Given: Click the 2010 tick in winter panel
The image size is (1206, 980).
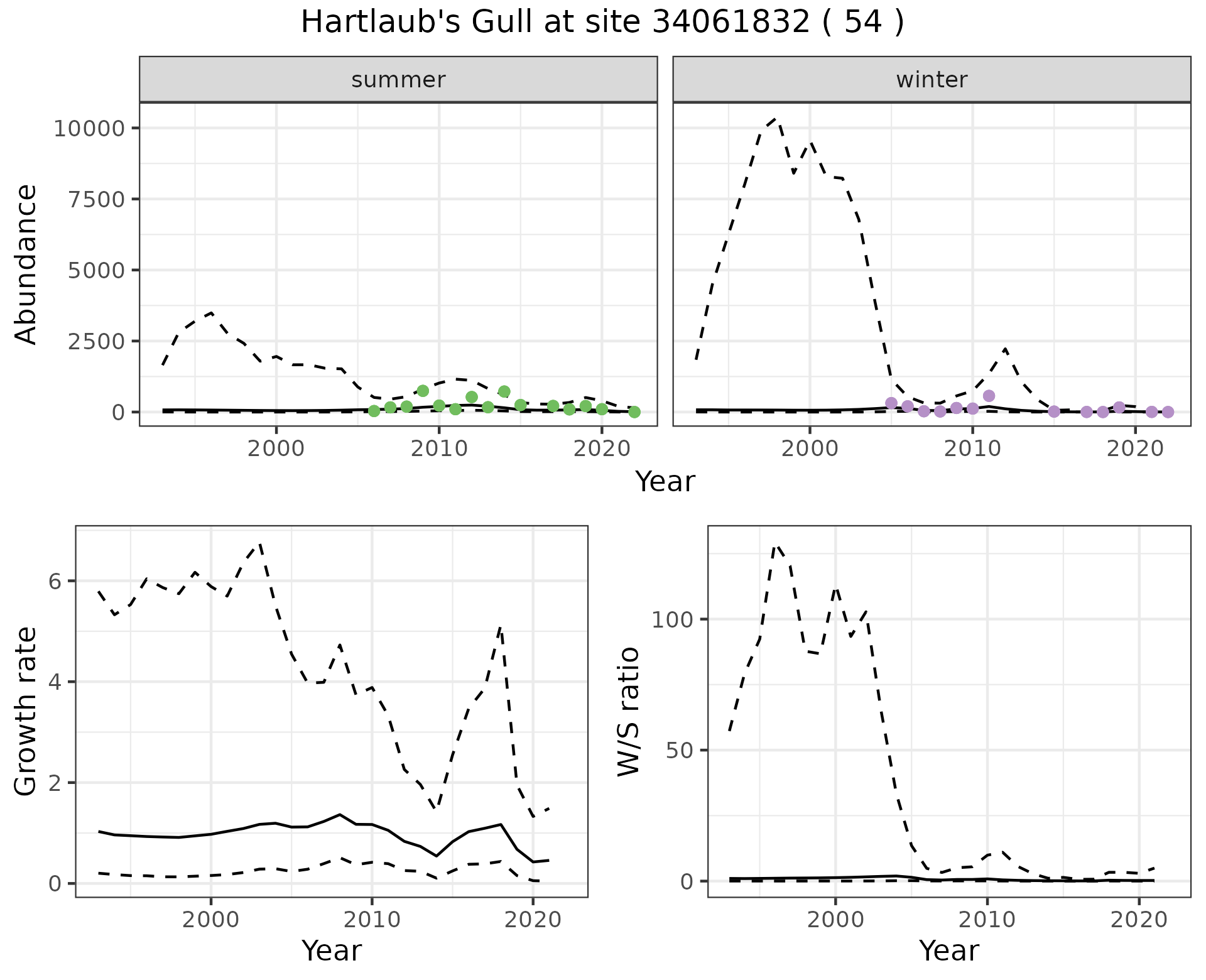Looking at the screenshot, I should point(972,449).
